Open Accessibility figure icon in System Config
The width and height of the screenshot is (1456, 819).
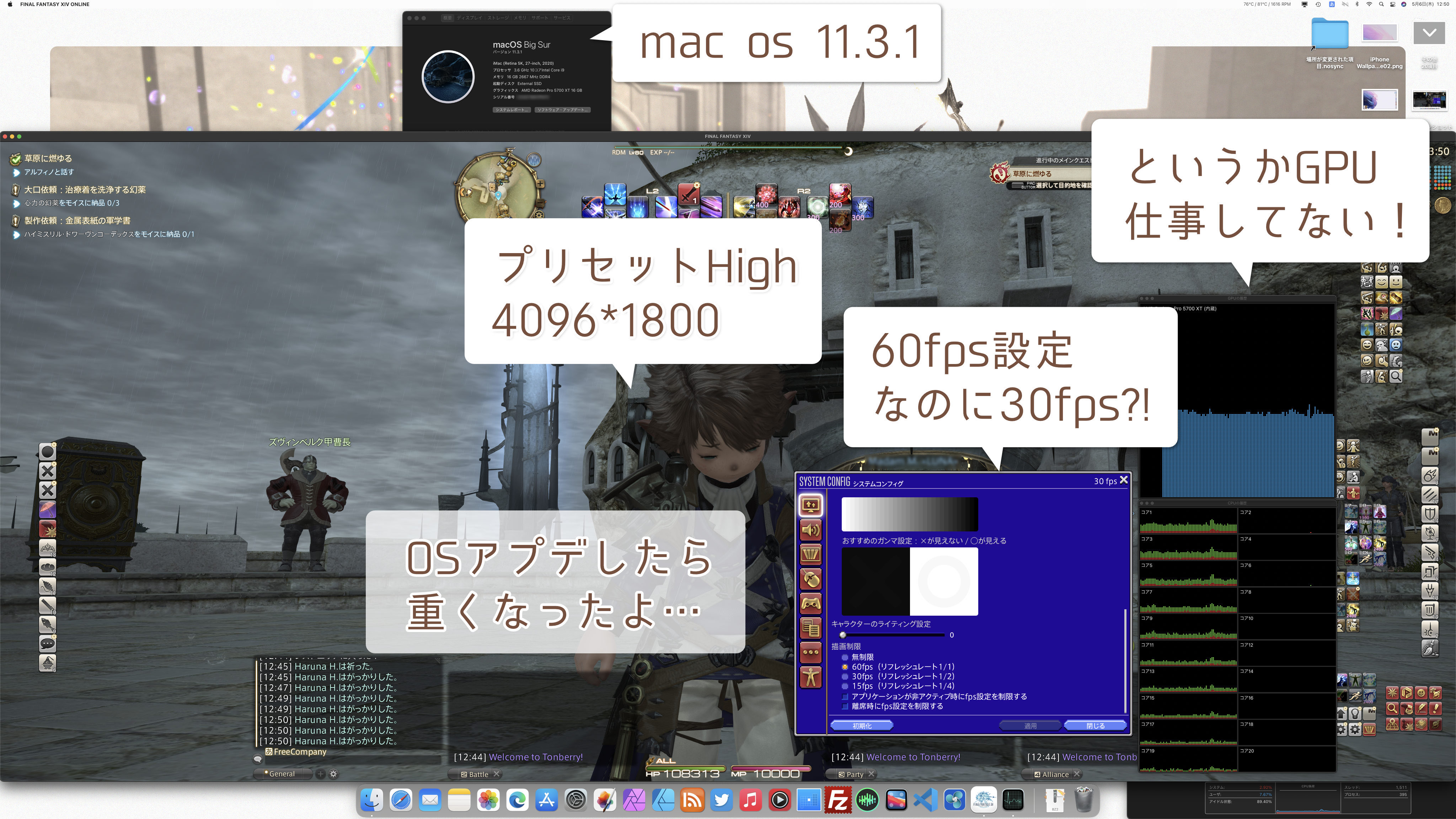click(x=810, y=676)
